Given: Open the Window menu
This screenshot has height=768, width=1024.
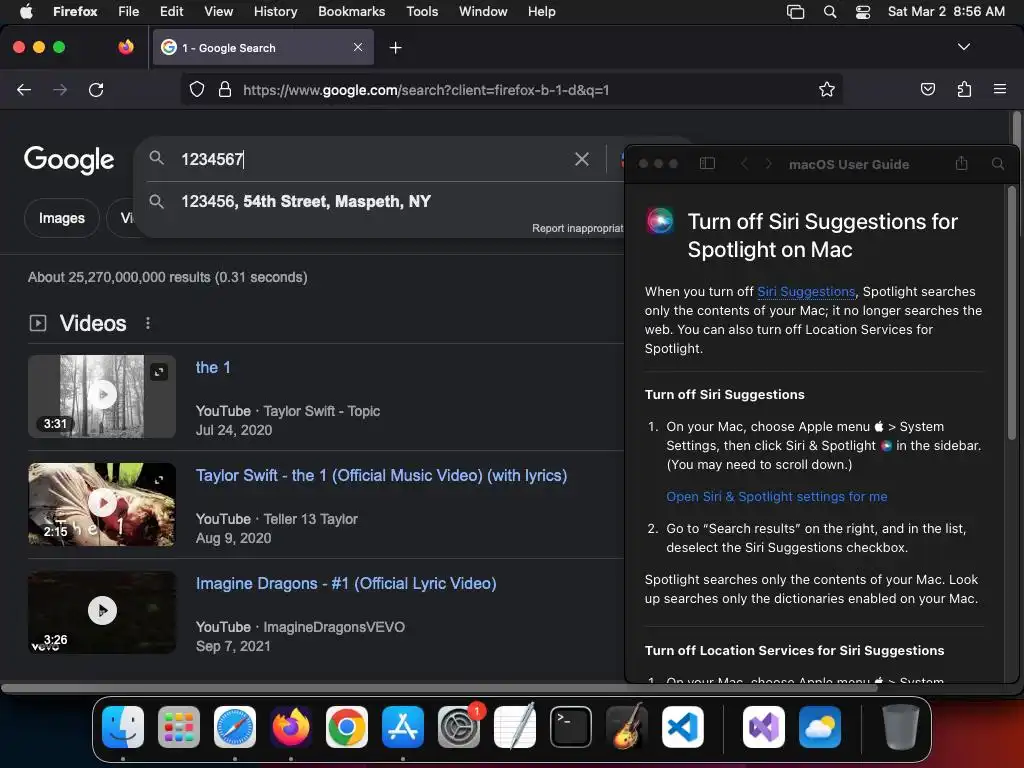Looking at the screenshot, I should pyautogui.click(x=483, y=11).
